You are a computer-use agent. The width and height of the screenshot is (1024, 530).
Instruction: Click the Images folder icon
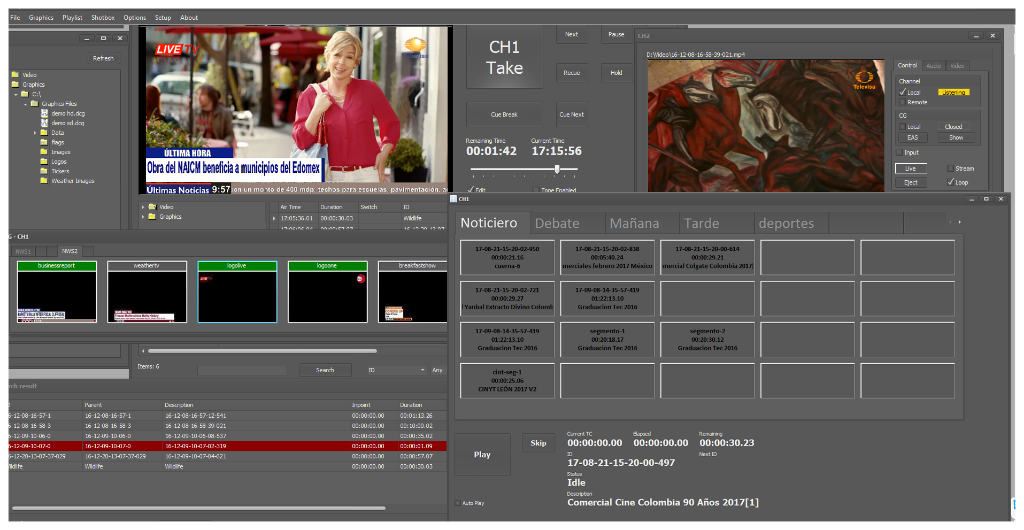[44, 151]
